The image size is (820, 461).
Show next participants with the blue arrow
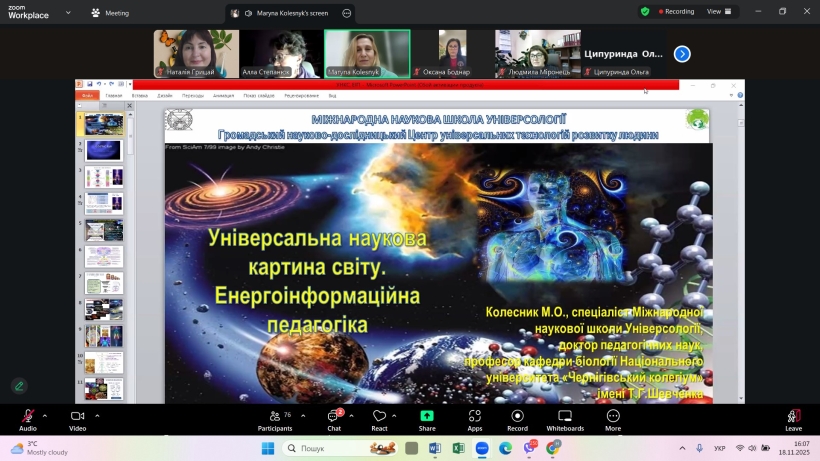tap(682, 54)
